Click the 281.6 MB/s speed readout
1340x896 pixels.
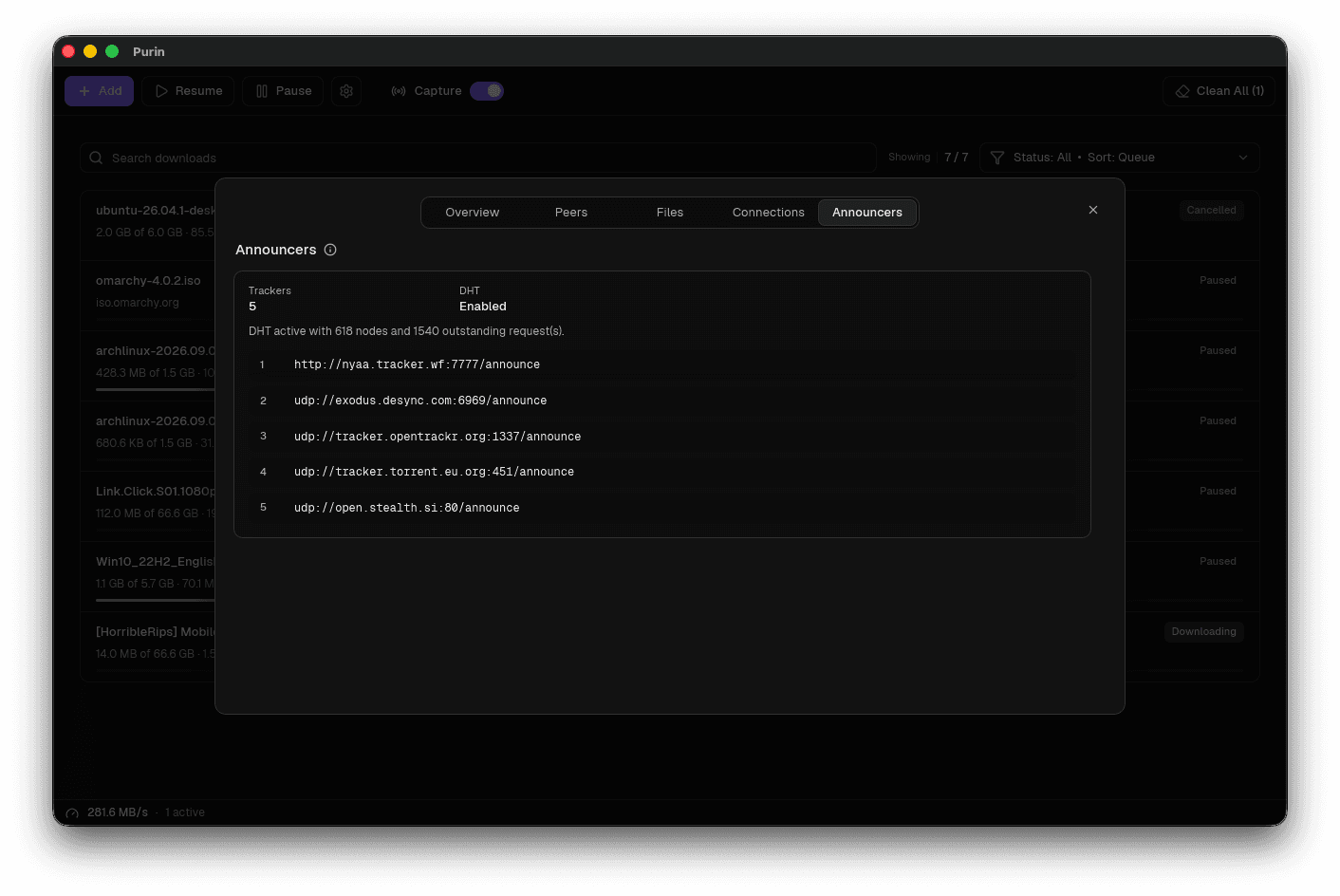coord(118,812)
